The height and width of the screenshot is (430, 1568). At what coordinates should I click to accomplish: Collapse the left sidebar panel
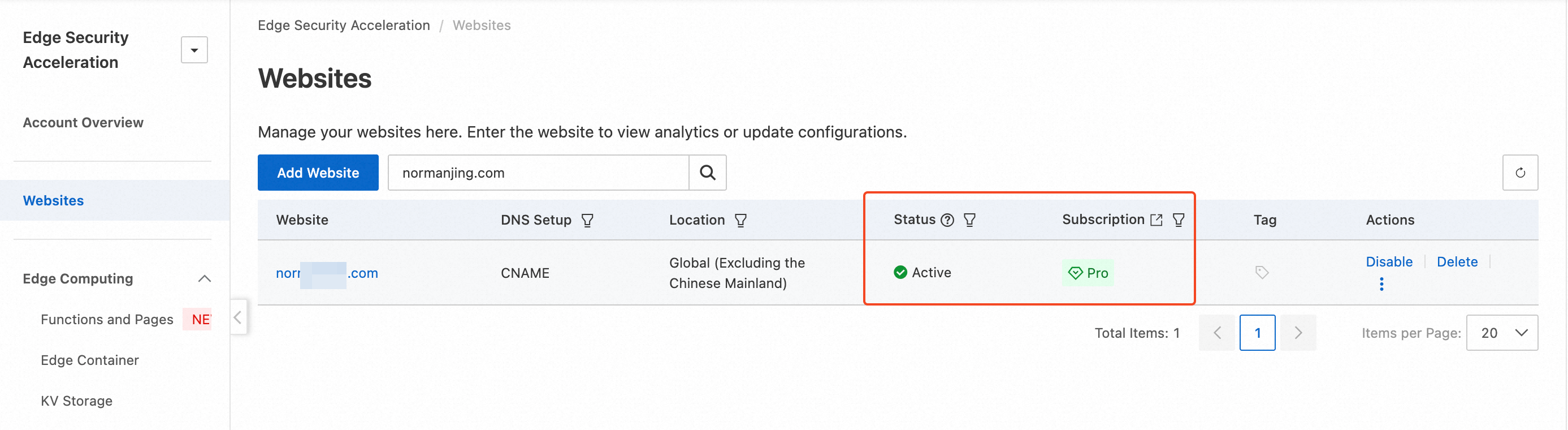click(x=238, y=317)
